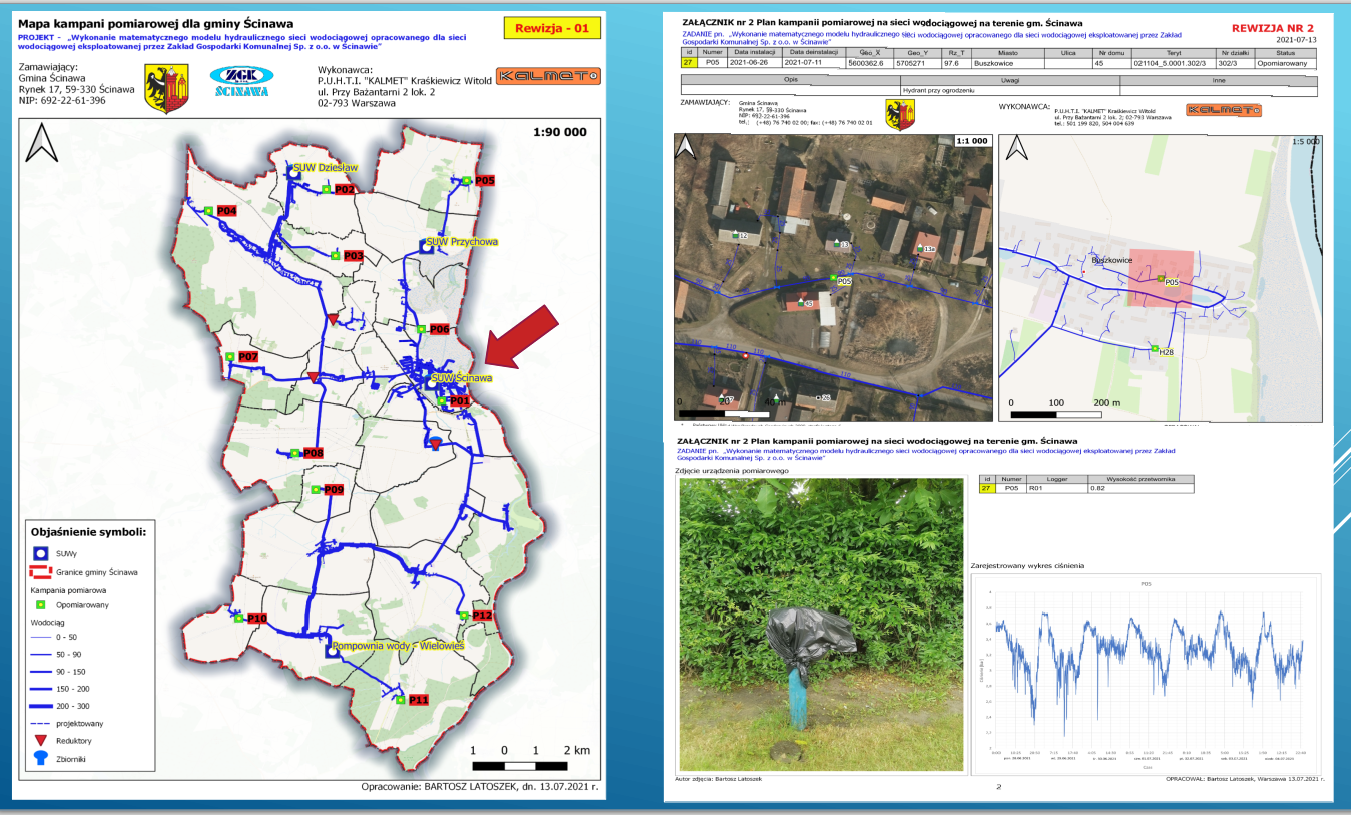Click the blue Zbiorniki symbol in the legend
The height and width of the screenshot is (815, 1351).
[40, 758]
